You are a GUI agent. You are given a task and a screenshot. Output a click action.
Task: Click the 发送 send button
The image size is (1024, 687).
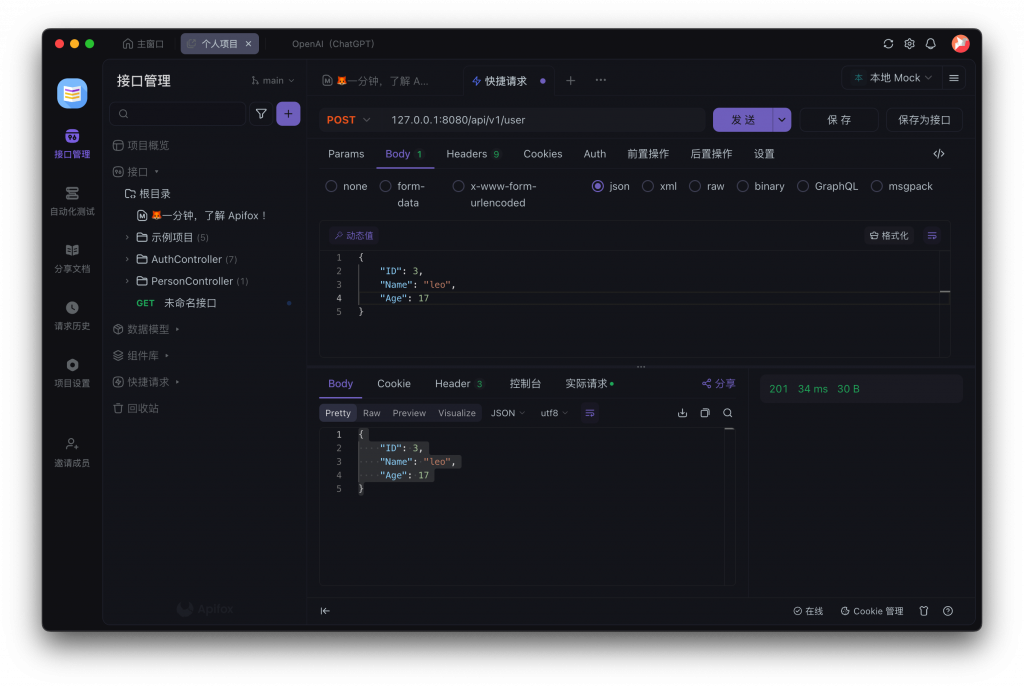(x=743, y=120)
